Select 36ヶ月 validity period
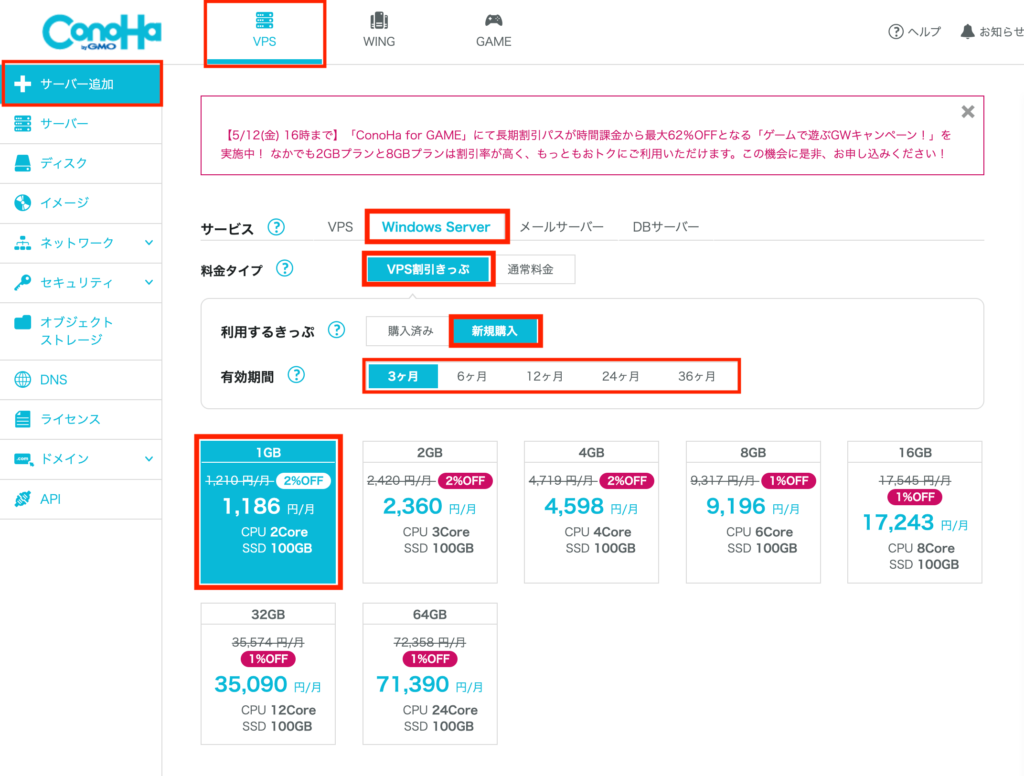1024x776 pixels. click(696, 376)
